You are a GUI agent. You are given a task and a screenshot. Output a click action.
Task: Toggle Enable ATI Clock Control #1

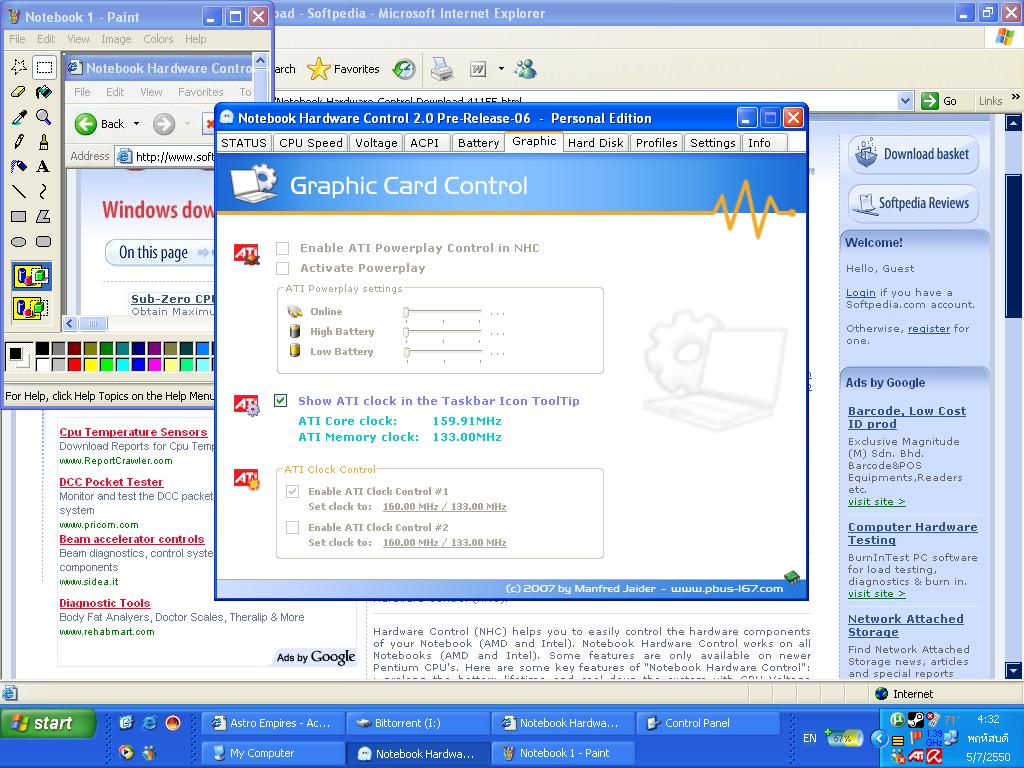pos(293,491)
